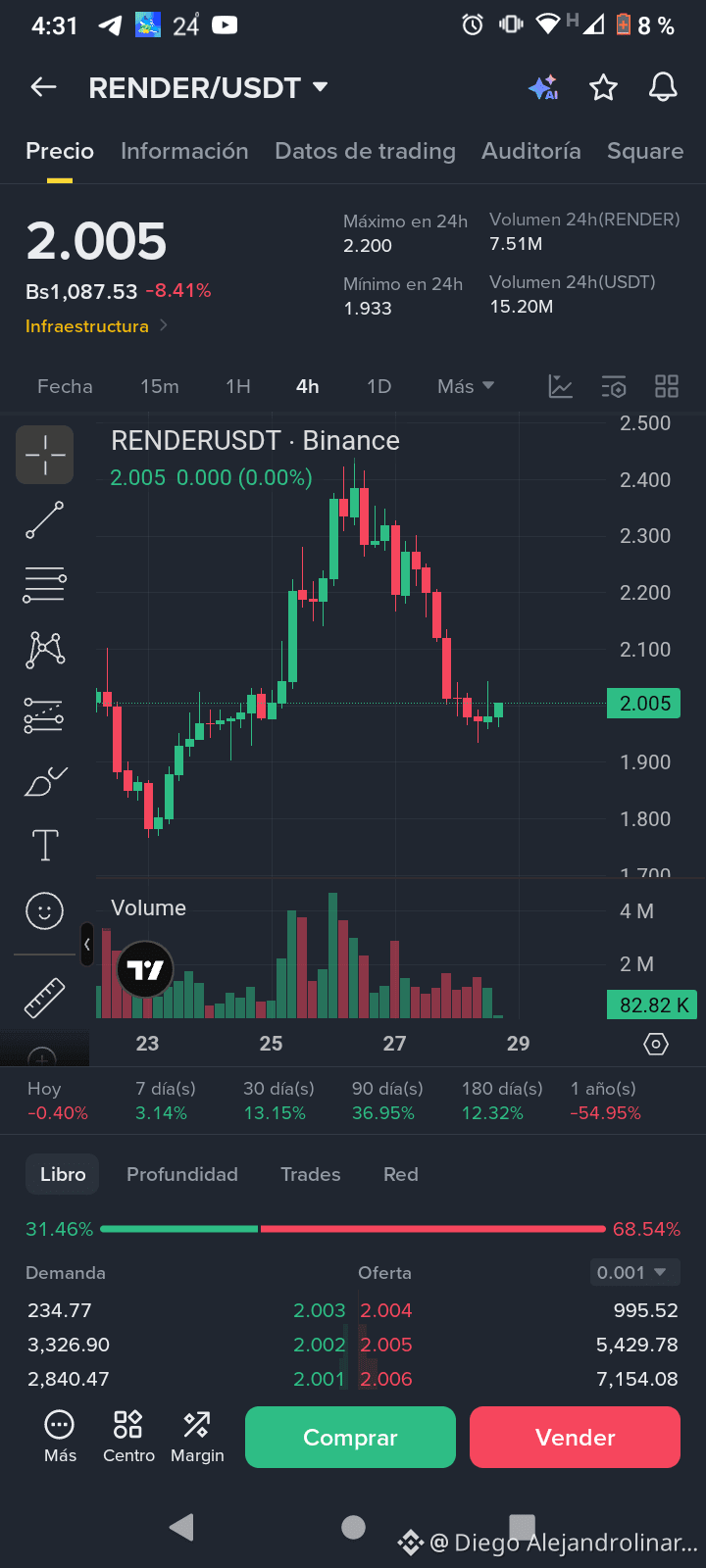This screenshot has height=1568, width=706.
Task: Go back with the top-left arrow
Action: pyautogui.click(x=43, y=87)
